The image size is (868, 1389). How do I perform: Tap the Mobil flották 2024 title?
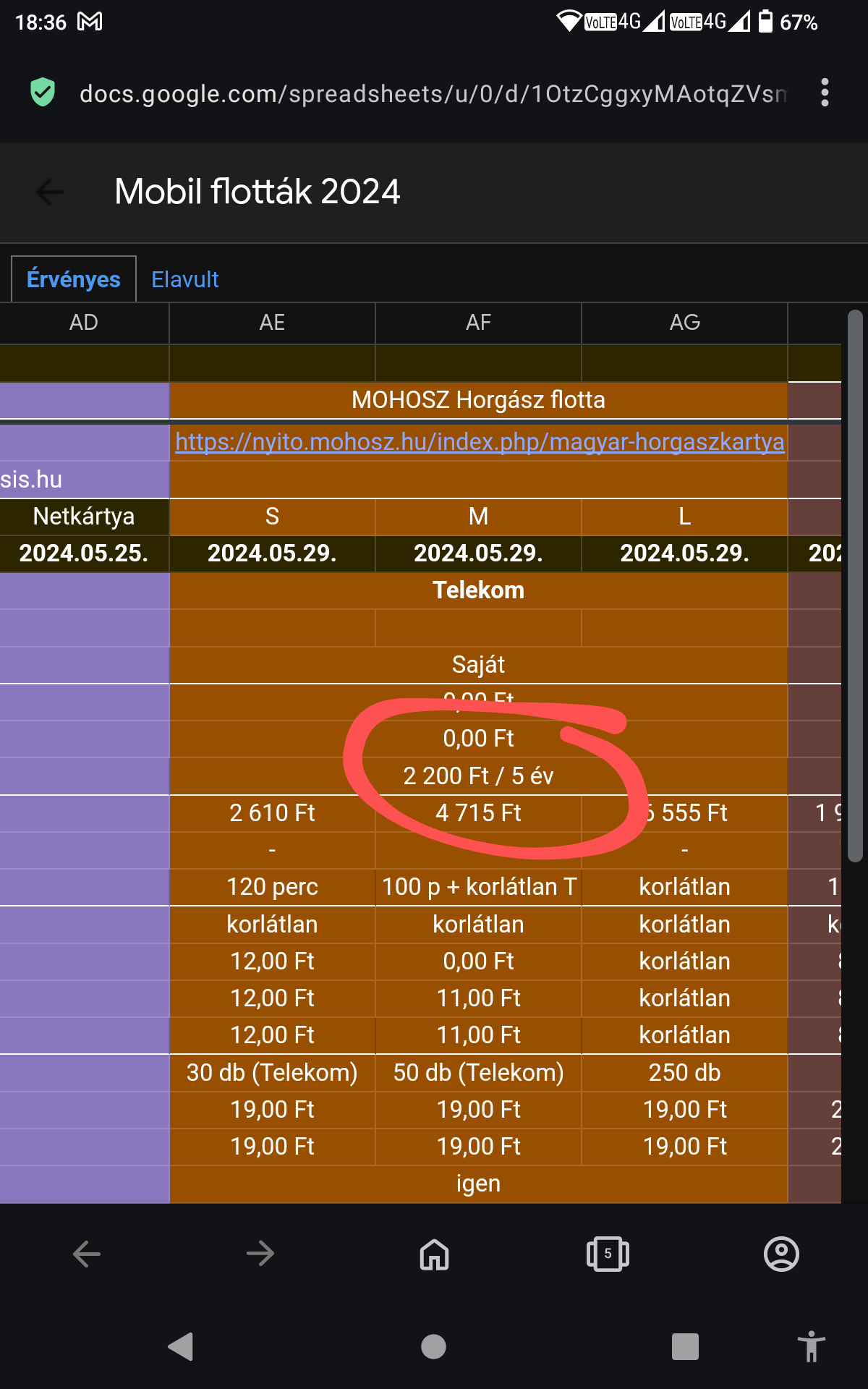click(257, 192)
